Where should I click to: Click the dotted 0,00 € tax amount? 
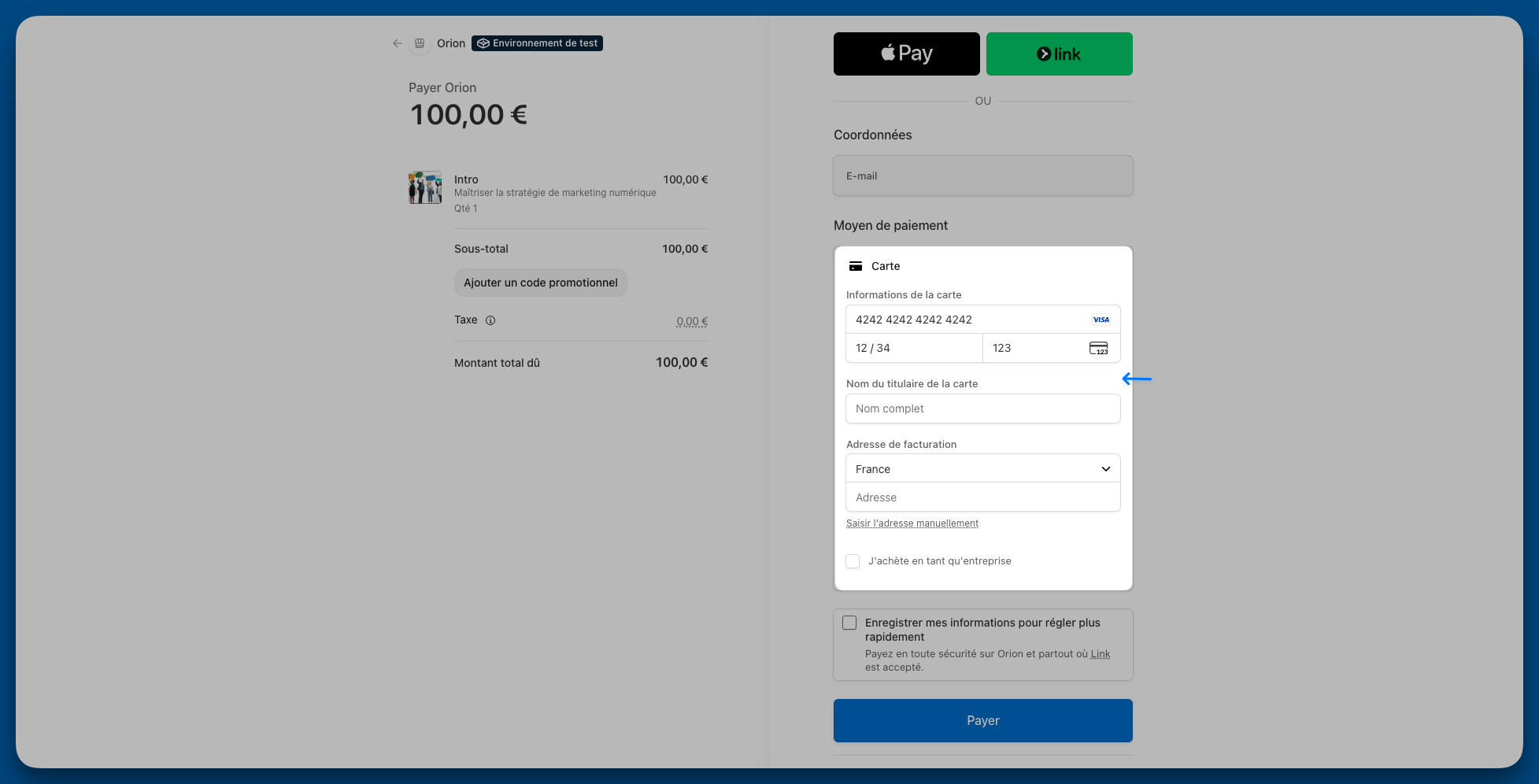pos(692,321)
